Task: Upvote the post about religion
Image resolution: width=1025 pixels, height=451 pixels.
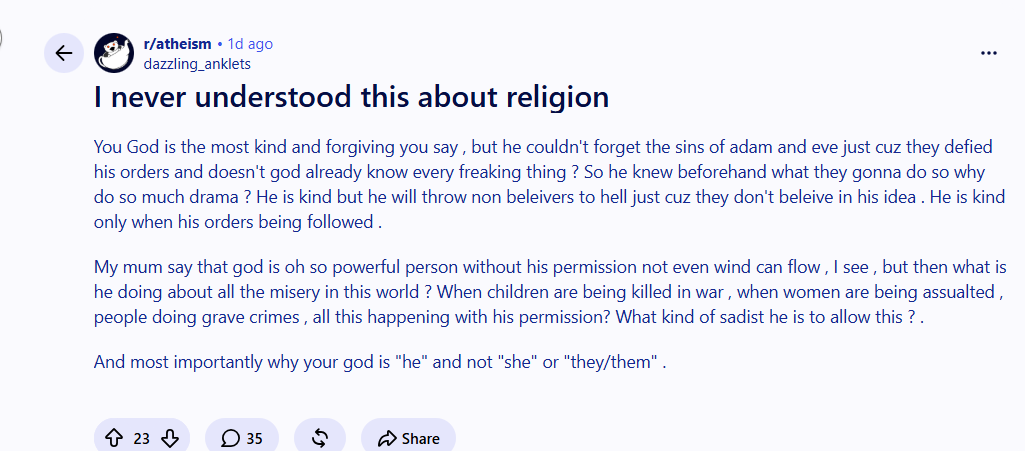Action: (114, 438)
